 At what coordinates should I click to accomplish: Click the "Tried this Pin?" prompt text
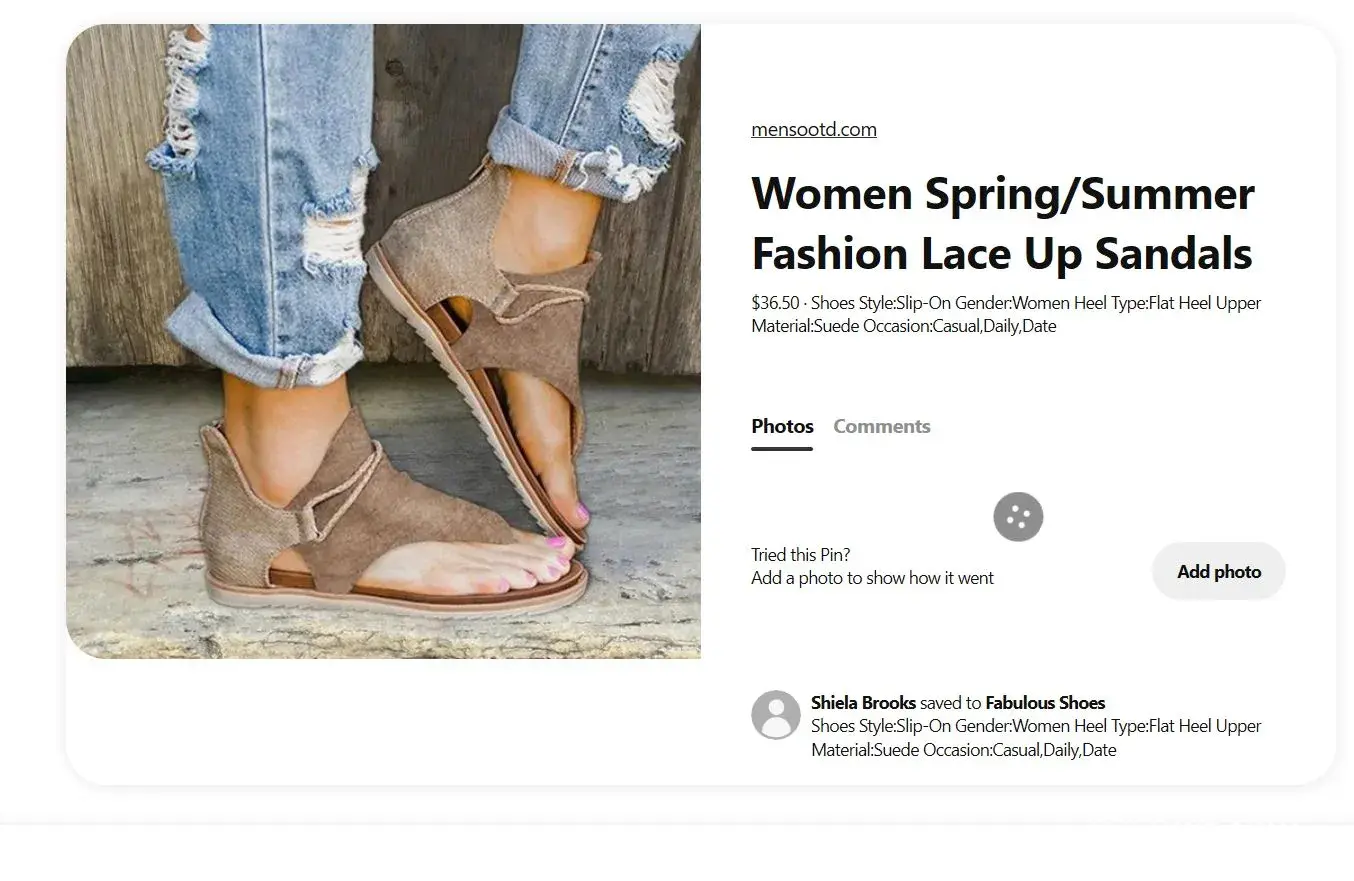(800, 555)
